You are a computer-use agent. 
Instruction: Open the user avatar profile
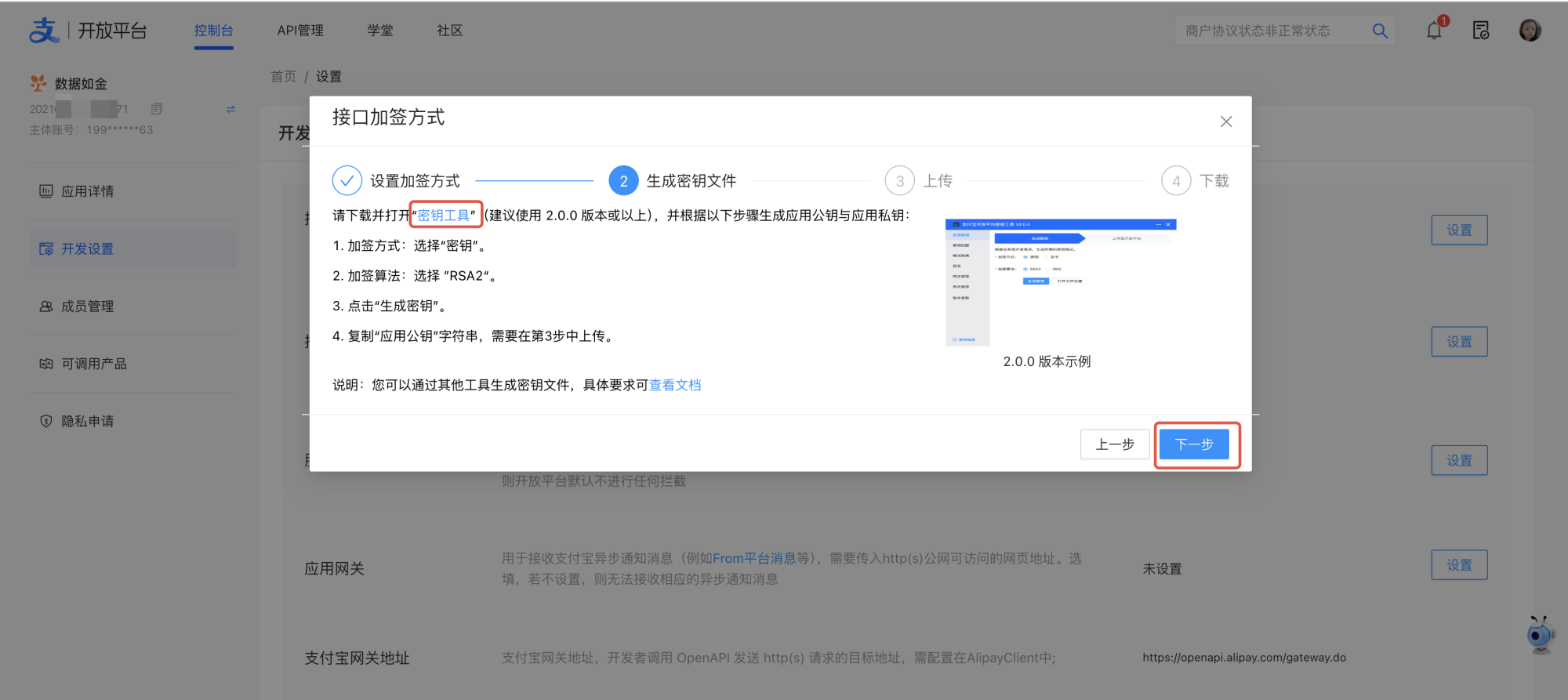(x=1530, y=31)
